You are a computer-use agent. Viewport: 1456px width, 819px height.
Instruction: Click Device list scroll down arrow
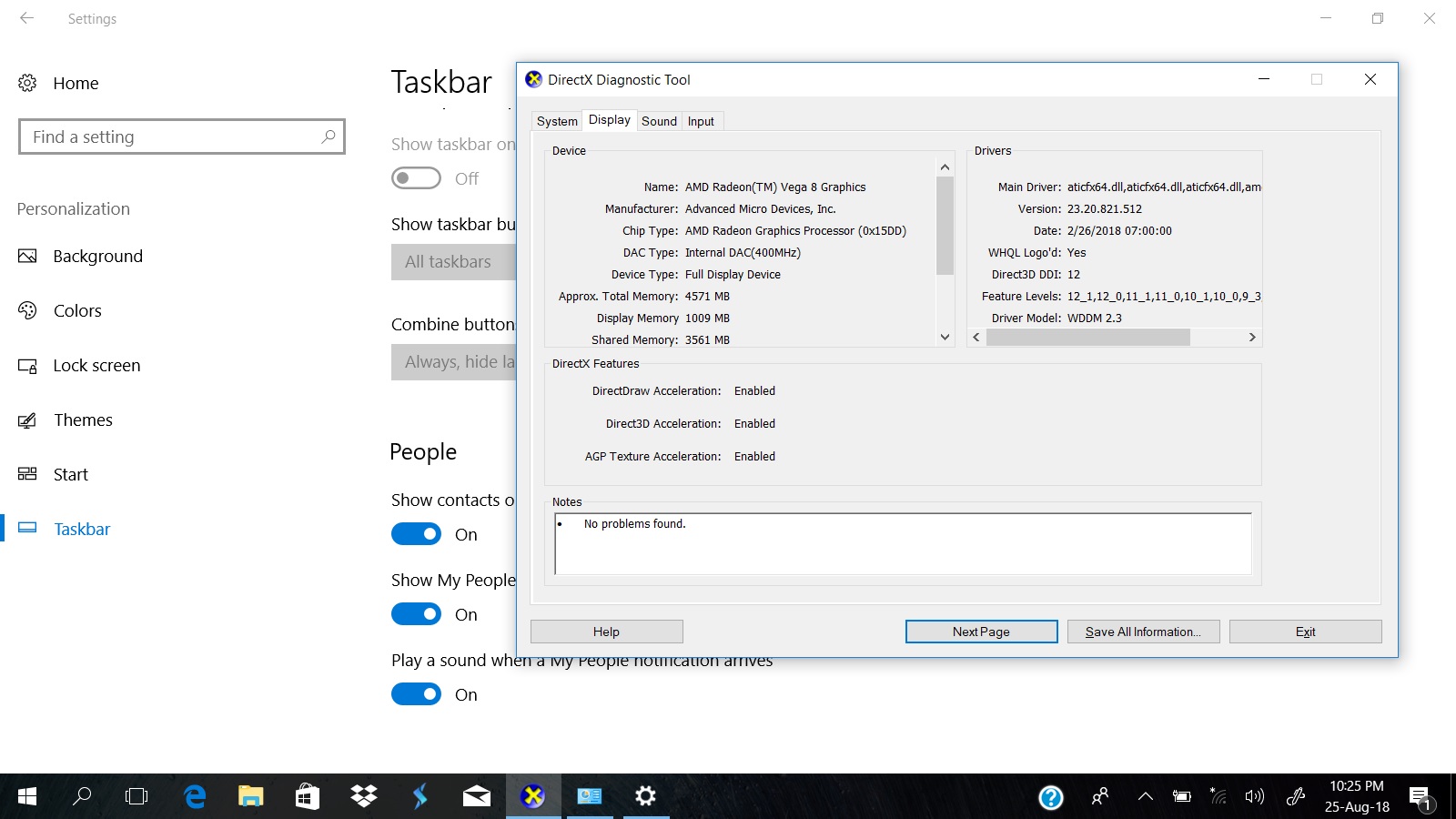945,337
